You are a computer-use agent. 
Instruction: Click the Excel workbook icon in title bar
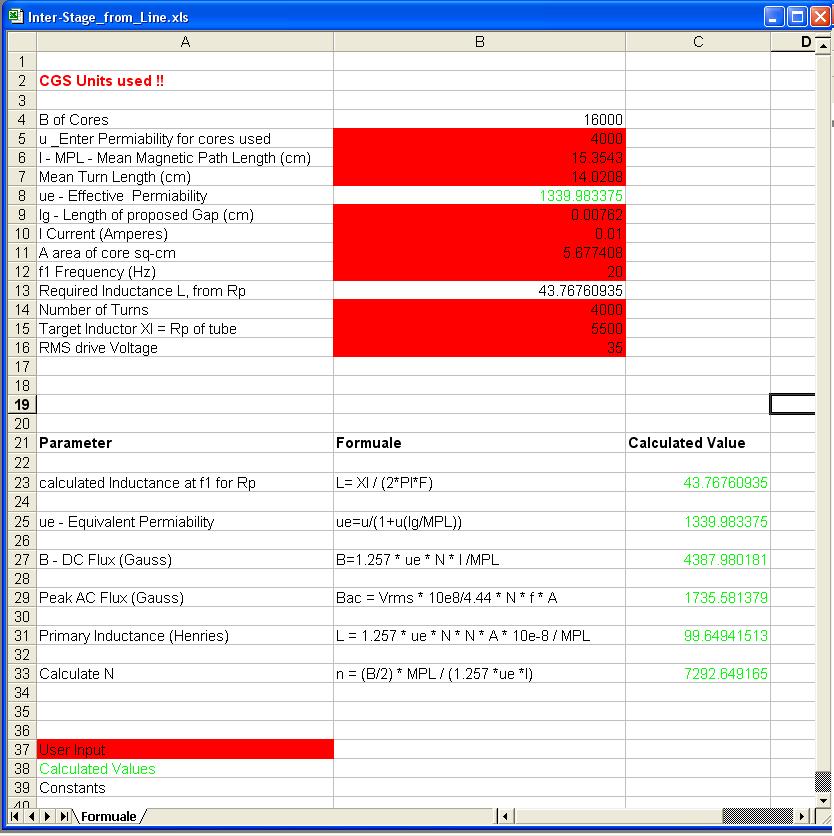16,17
